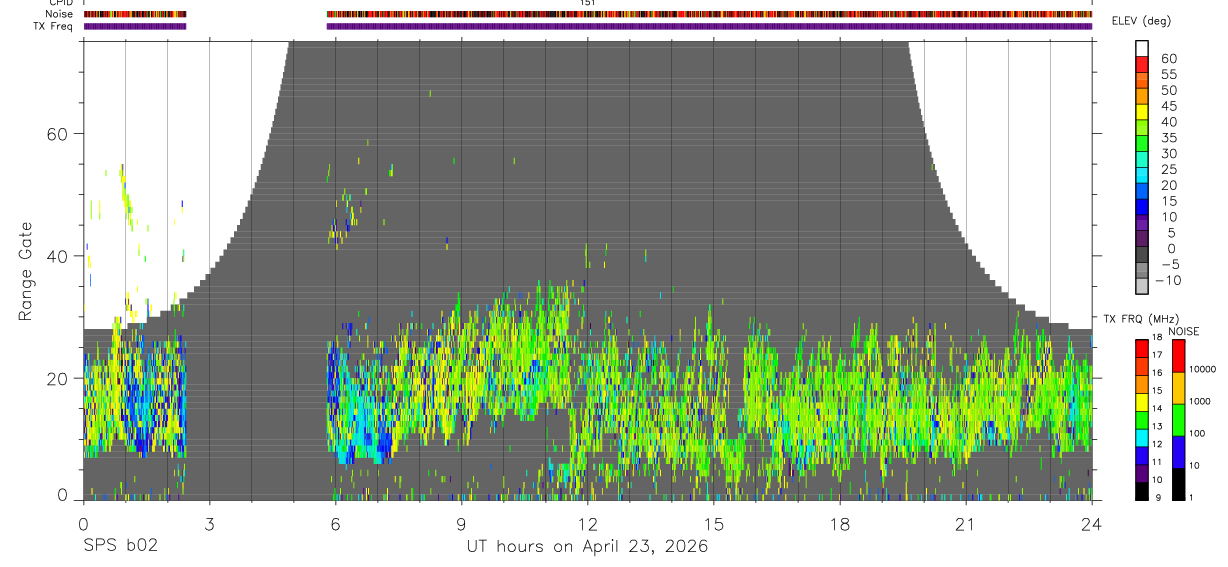Viewport: 1228px width, 567px height.
Task: Select the black swatch in TX FRQ legend
Action: [1142, 491]
